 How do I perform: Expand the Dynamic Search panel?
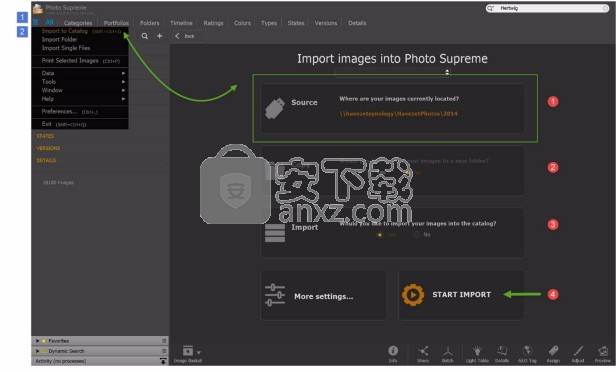(37, 351)
